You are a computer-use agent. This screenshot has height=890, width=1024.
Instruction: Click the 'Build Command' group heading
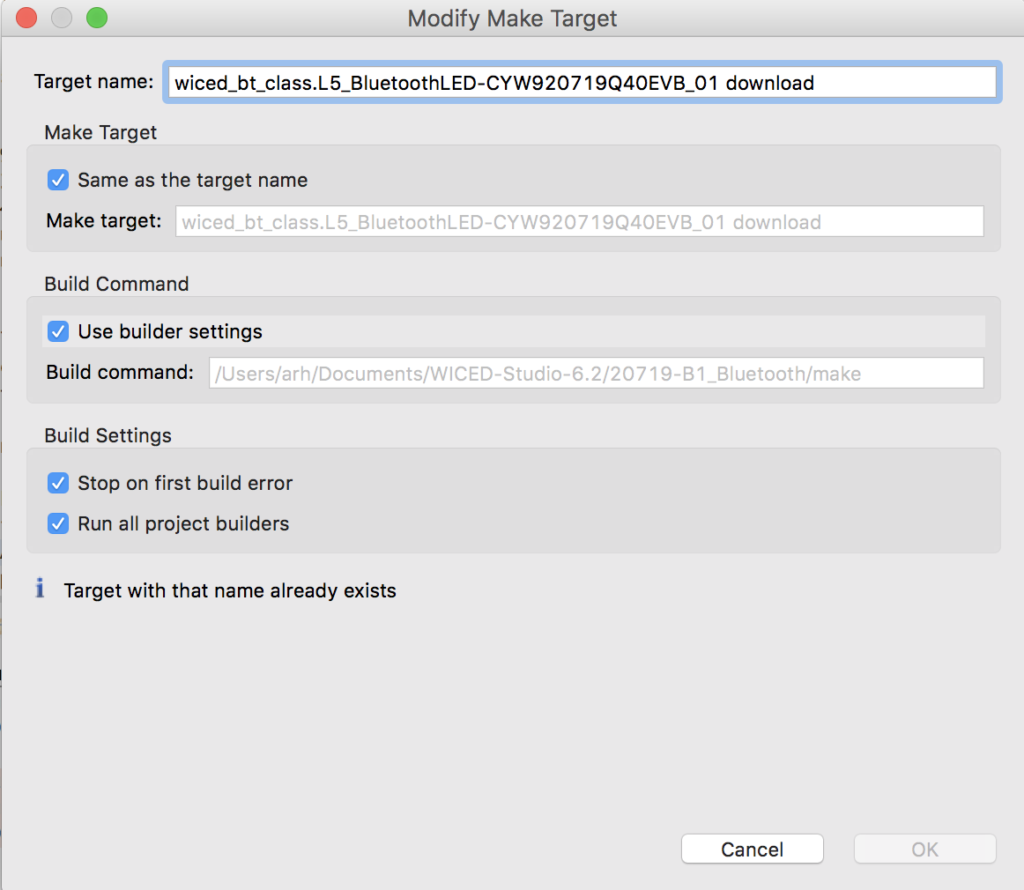coord(116,284)
